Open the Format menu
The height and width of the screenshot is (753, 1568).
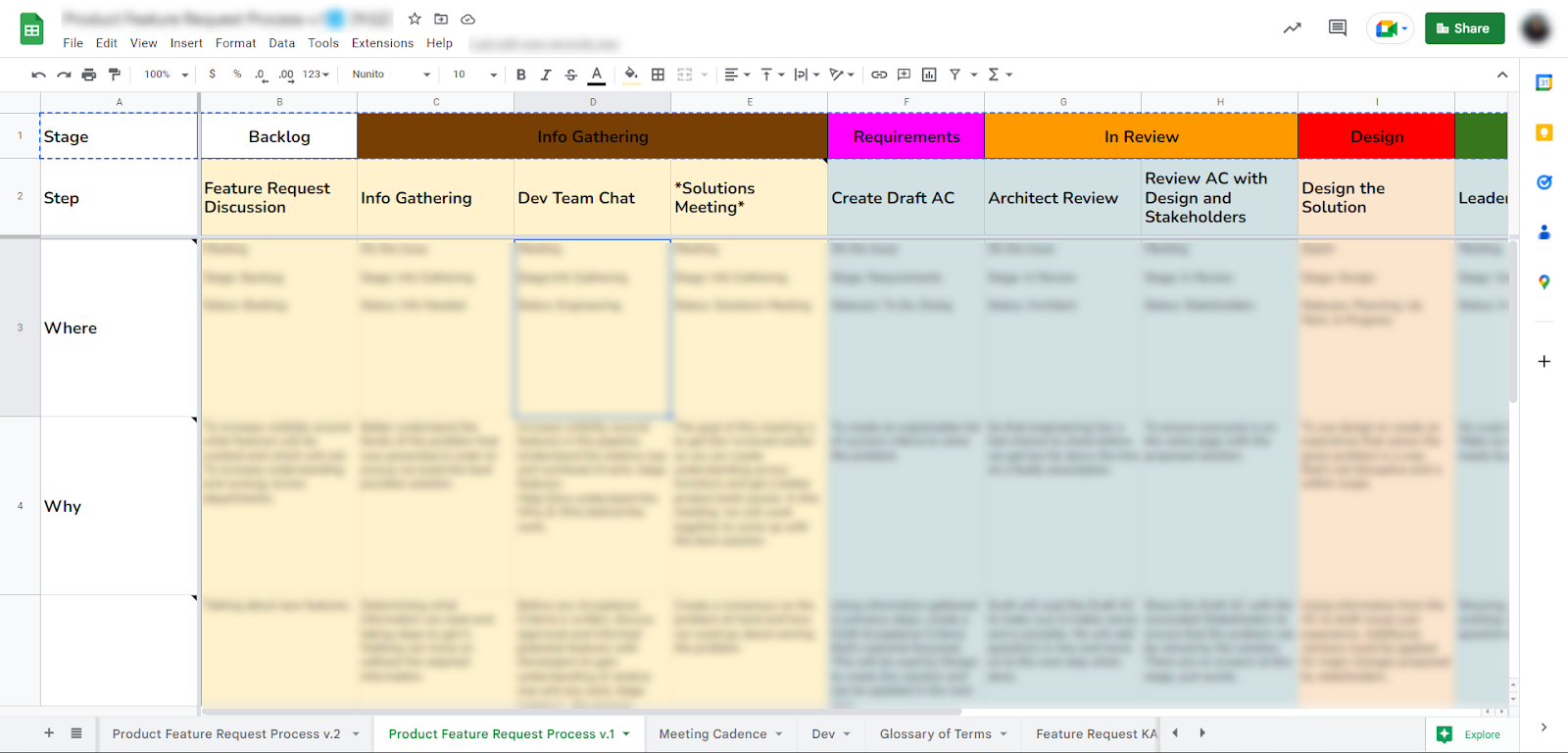(235, 43)
